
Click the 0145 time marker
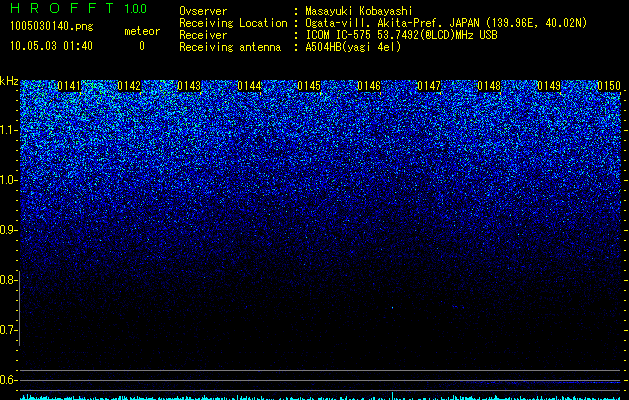tap(309, 86)
